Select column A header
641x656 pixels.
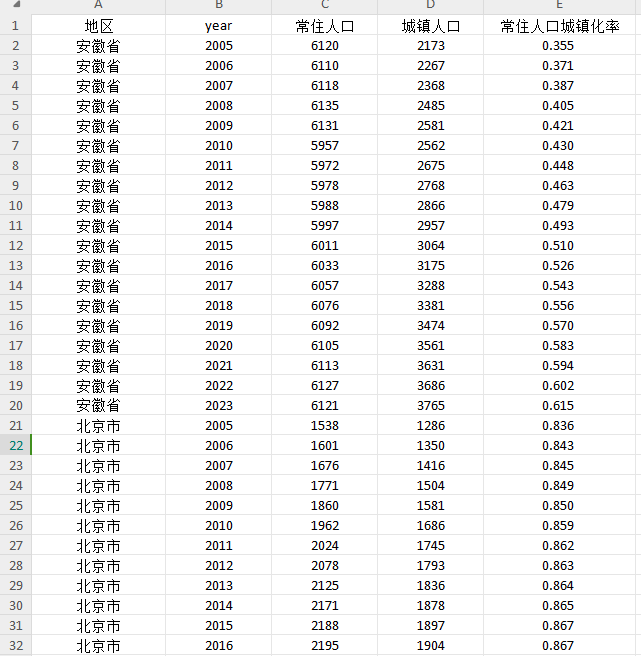(x=98, y=6)
